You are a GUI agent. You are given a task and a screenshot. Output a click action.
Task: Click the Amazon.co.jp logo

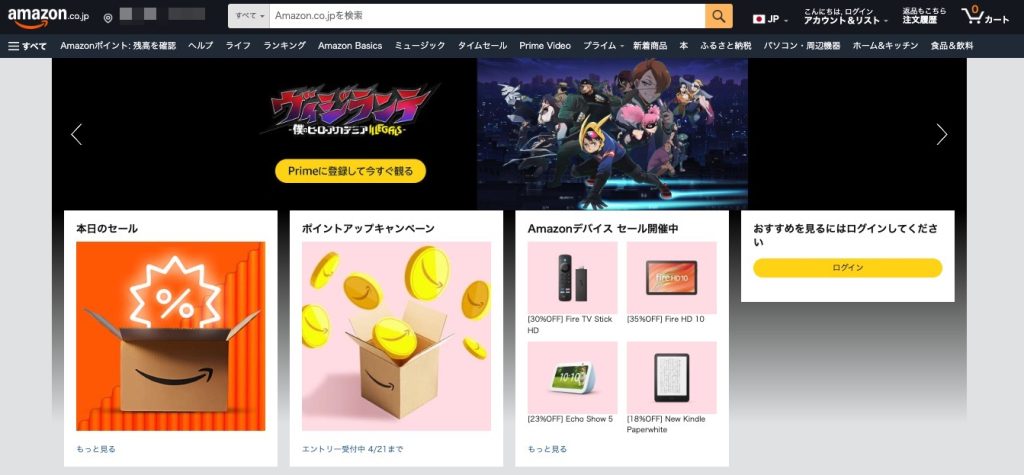click(48, 17)
